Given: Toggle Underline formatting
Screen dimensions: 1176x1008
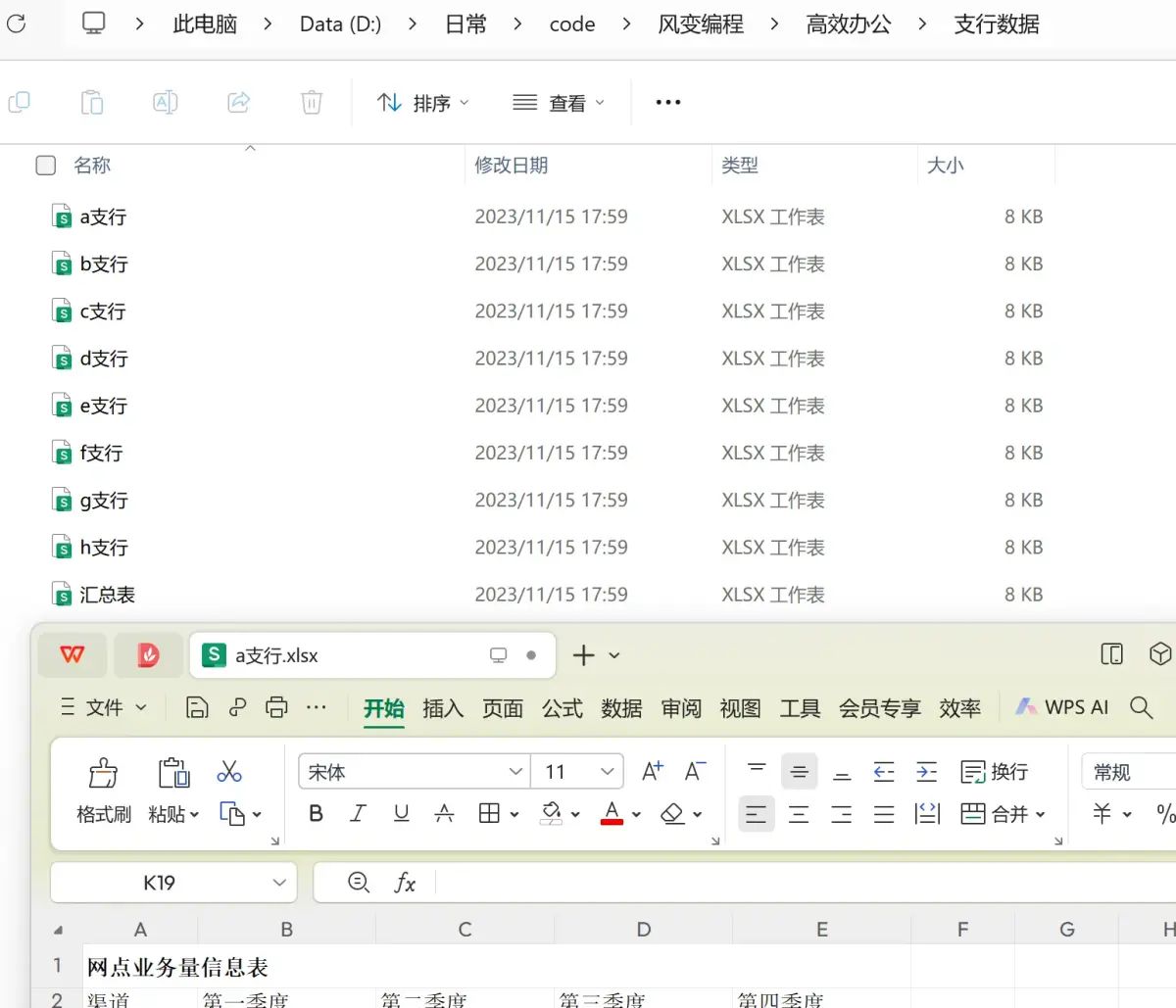Looking at the screenshot, I should point(401,813).
